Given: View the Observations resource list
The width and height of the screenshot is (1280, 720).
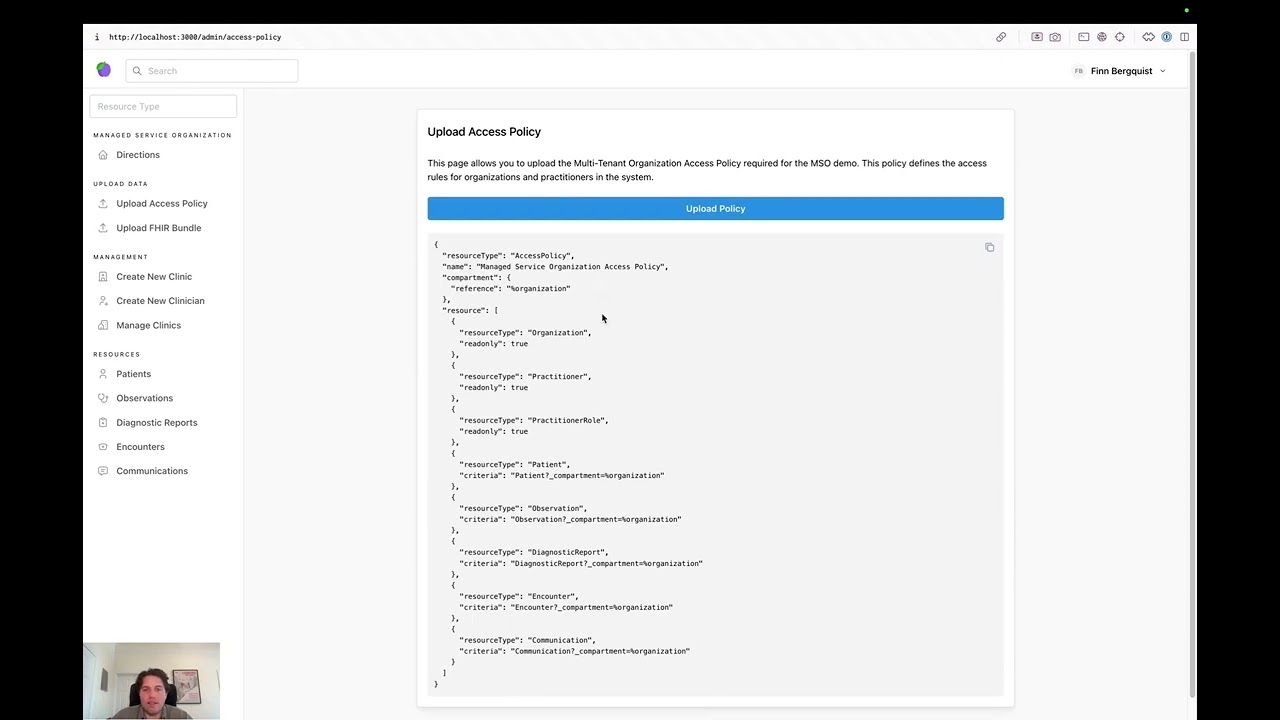Looking at the screenshot, I should tap(144, 398).
